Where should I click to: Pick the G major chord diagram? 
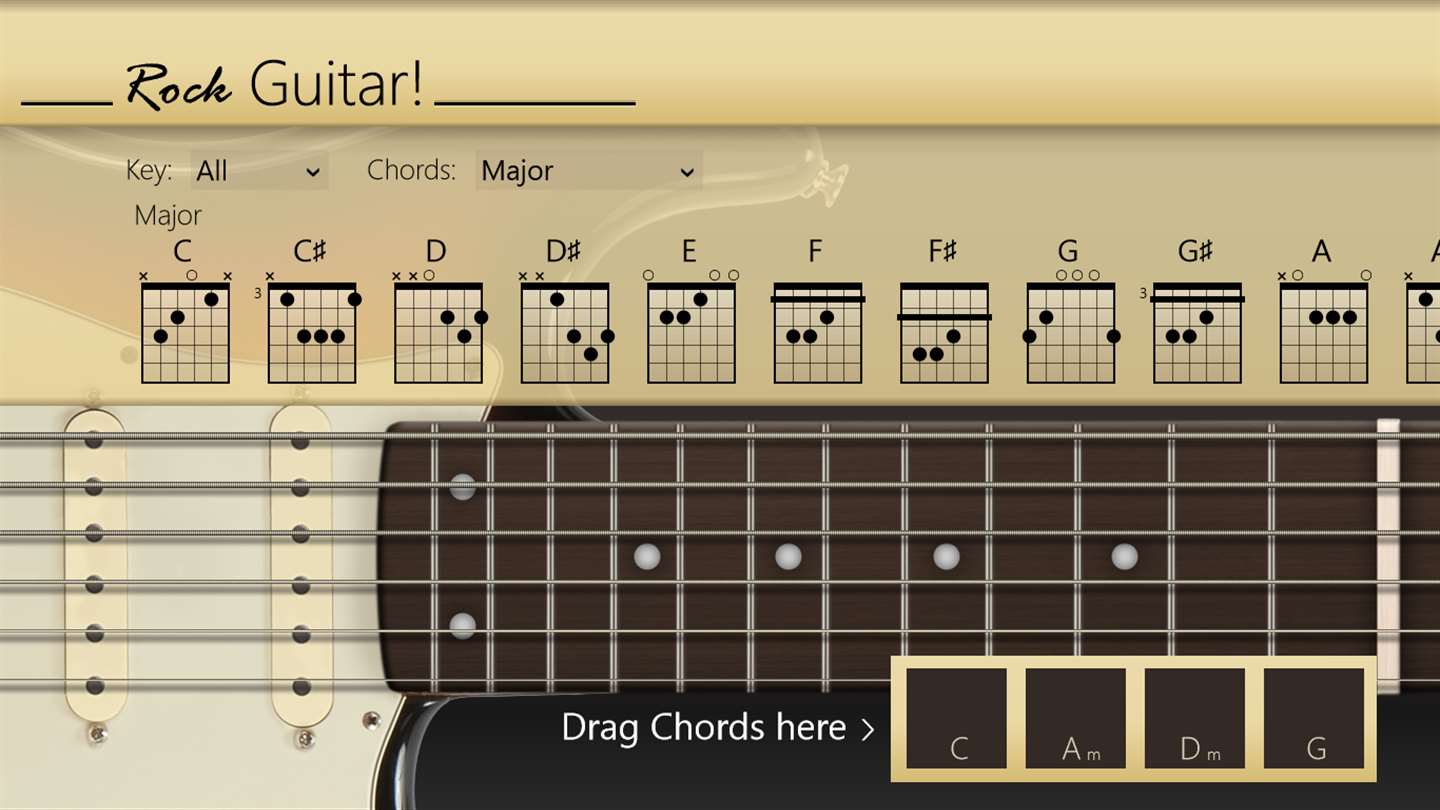[x=1070, y=326]
